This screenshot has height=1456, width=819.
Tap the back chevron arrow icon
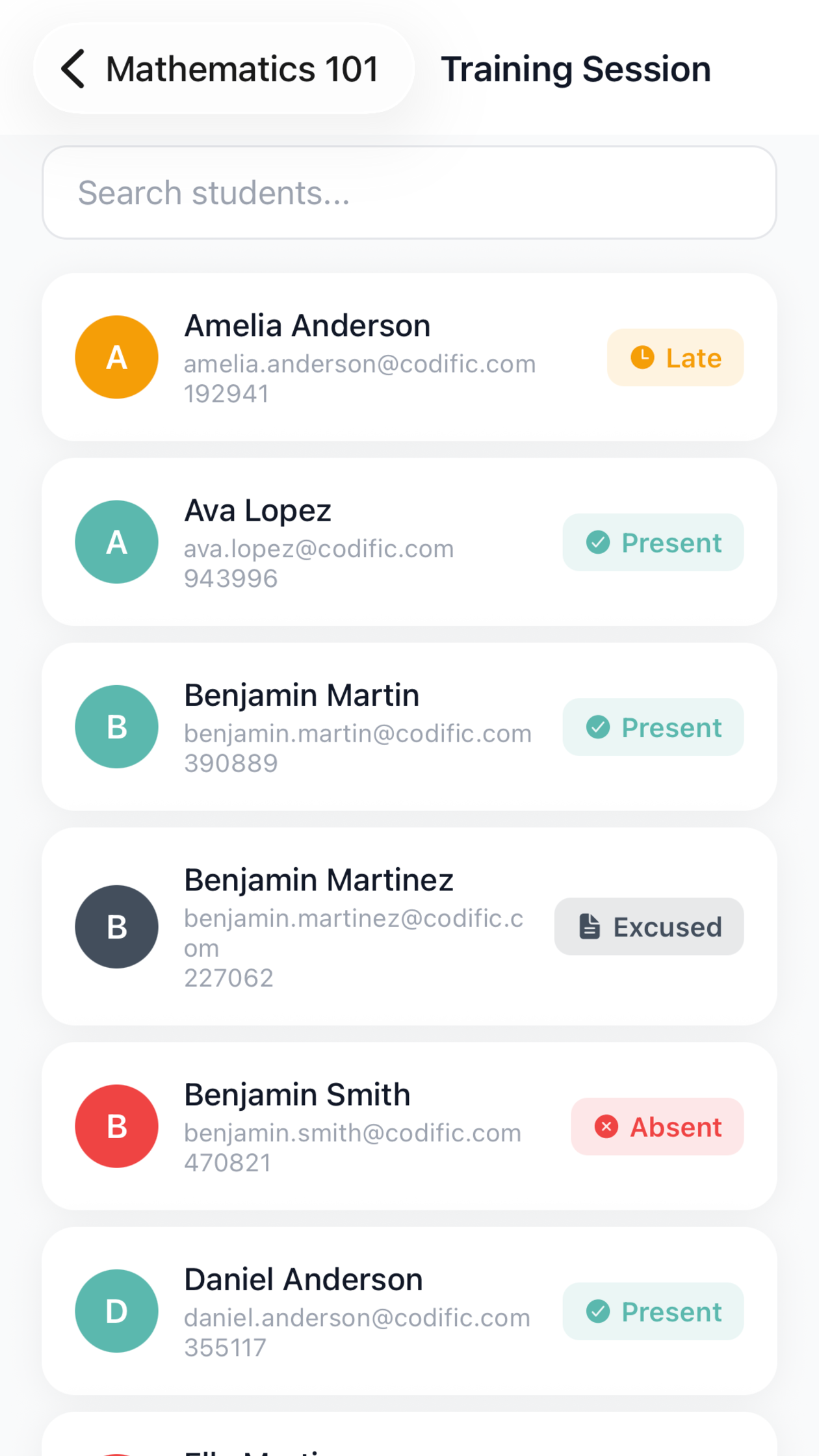coord(73,69)
